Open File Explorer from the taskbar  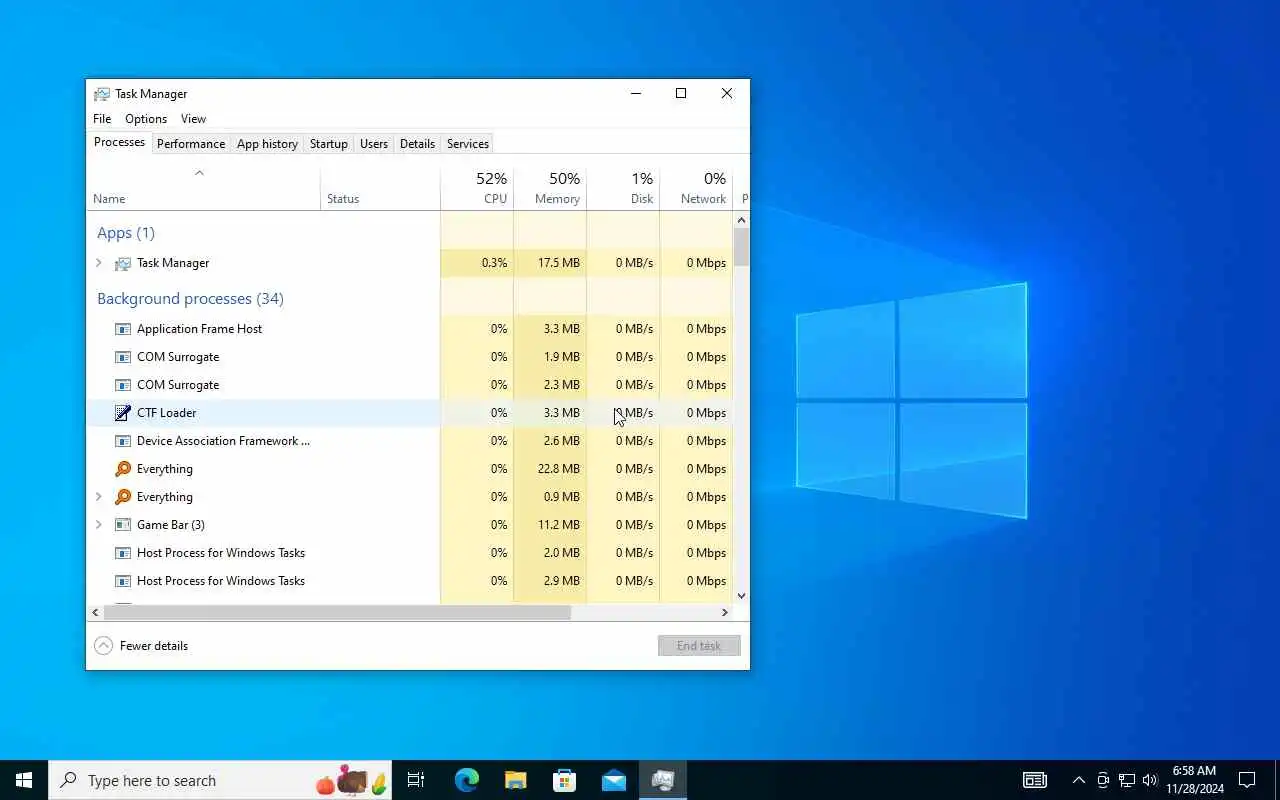(x=515, y=780)
